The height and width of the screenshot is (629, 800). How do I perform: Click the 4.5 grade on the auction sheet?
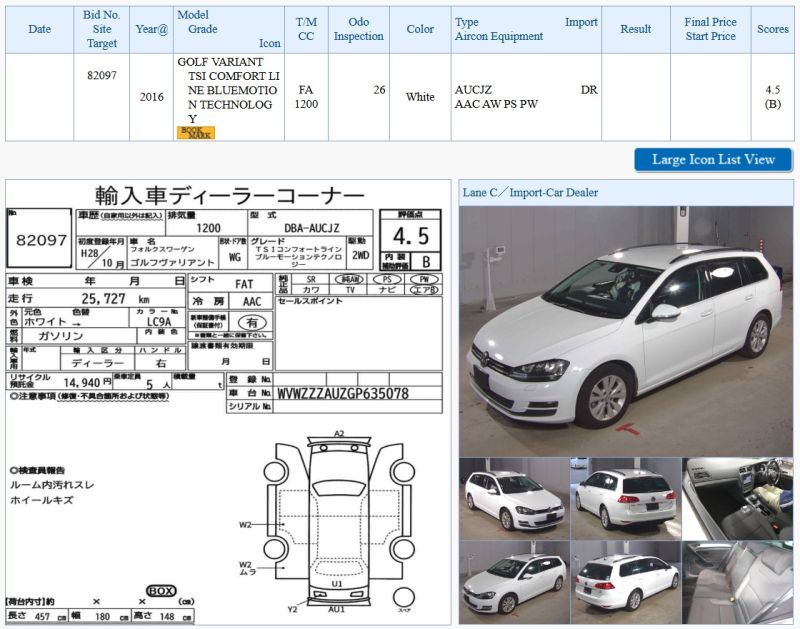pyautogui.click(x=411, y=236)
